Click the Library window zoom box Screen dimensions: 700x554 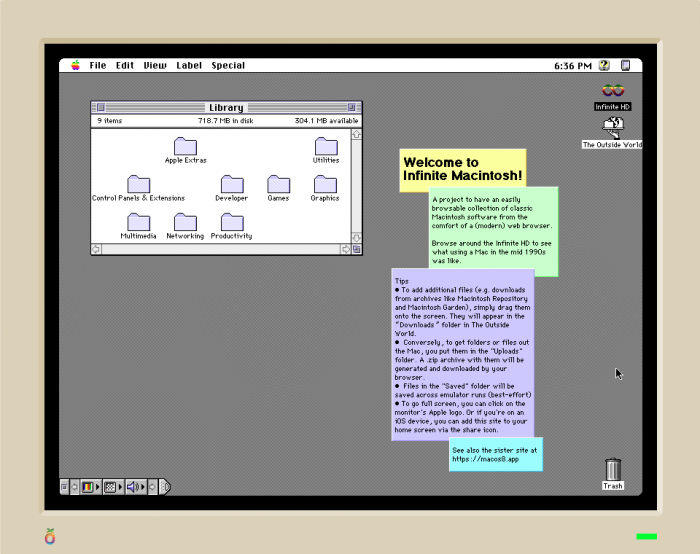[x=351, y=108]
